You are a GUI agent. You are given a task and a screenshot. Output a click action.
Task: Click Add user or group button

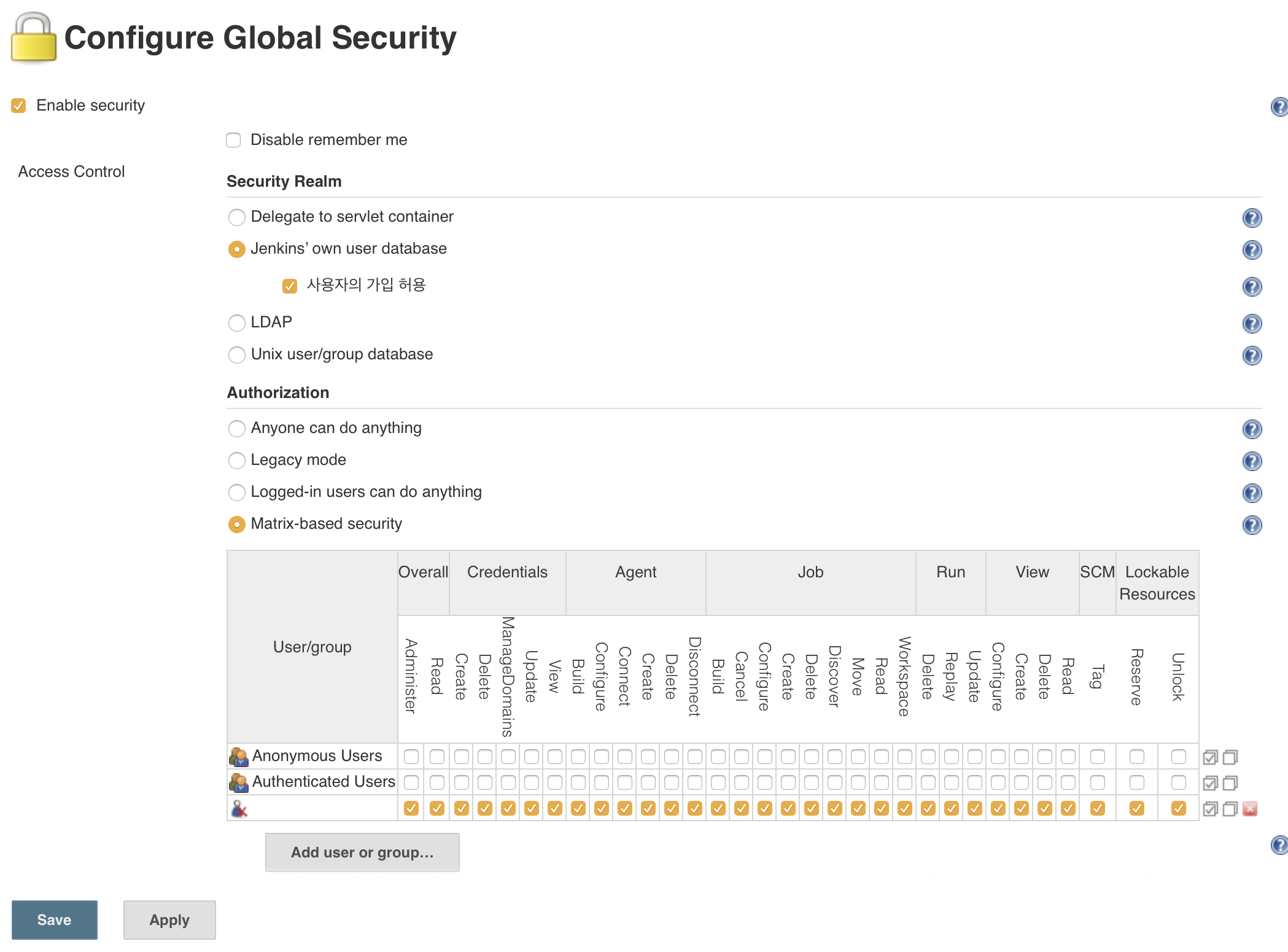pos(362,853)
